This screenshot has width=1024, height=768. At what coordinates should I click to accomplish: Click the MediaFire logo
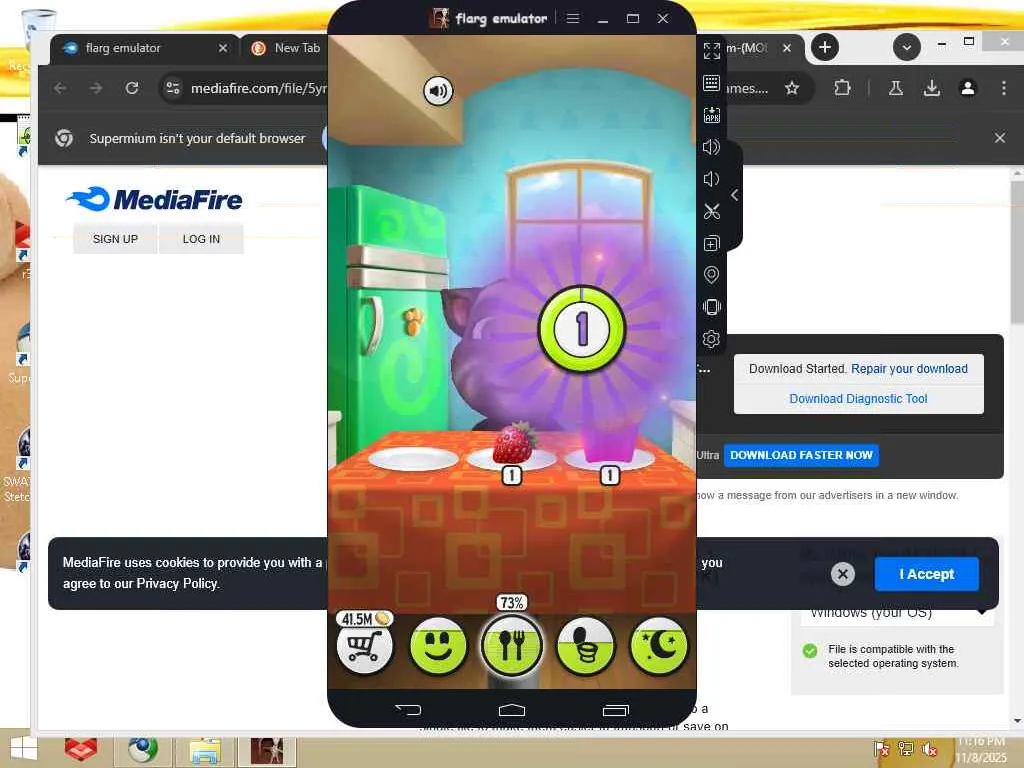(154, 199)
